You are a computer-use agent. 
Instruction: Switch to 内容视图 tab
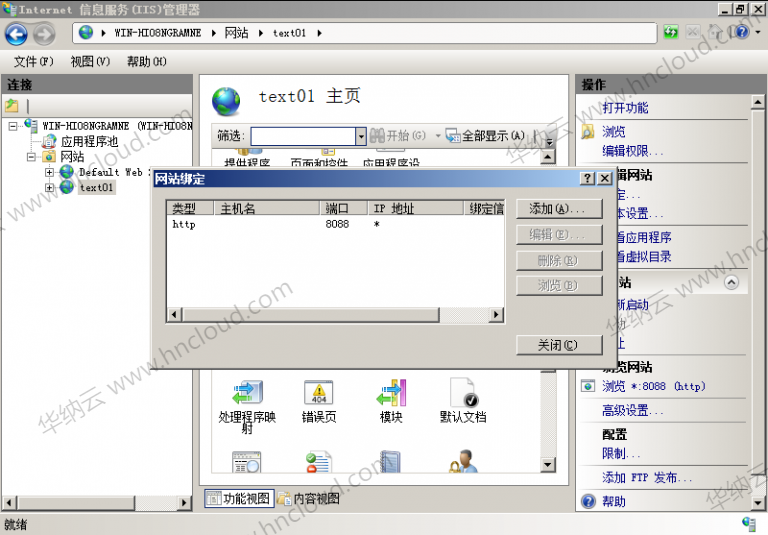point(309,499)
